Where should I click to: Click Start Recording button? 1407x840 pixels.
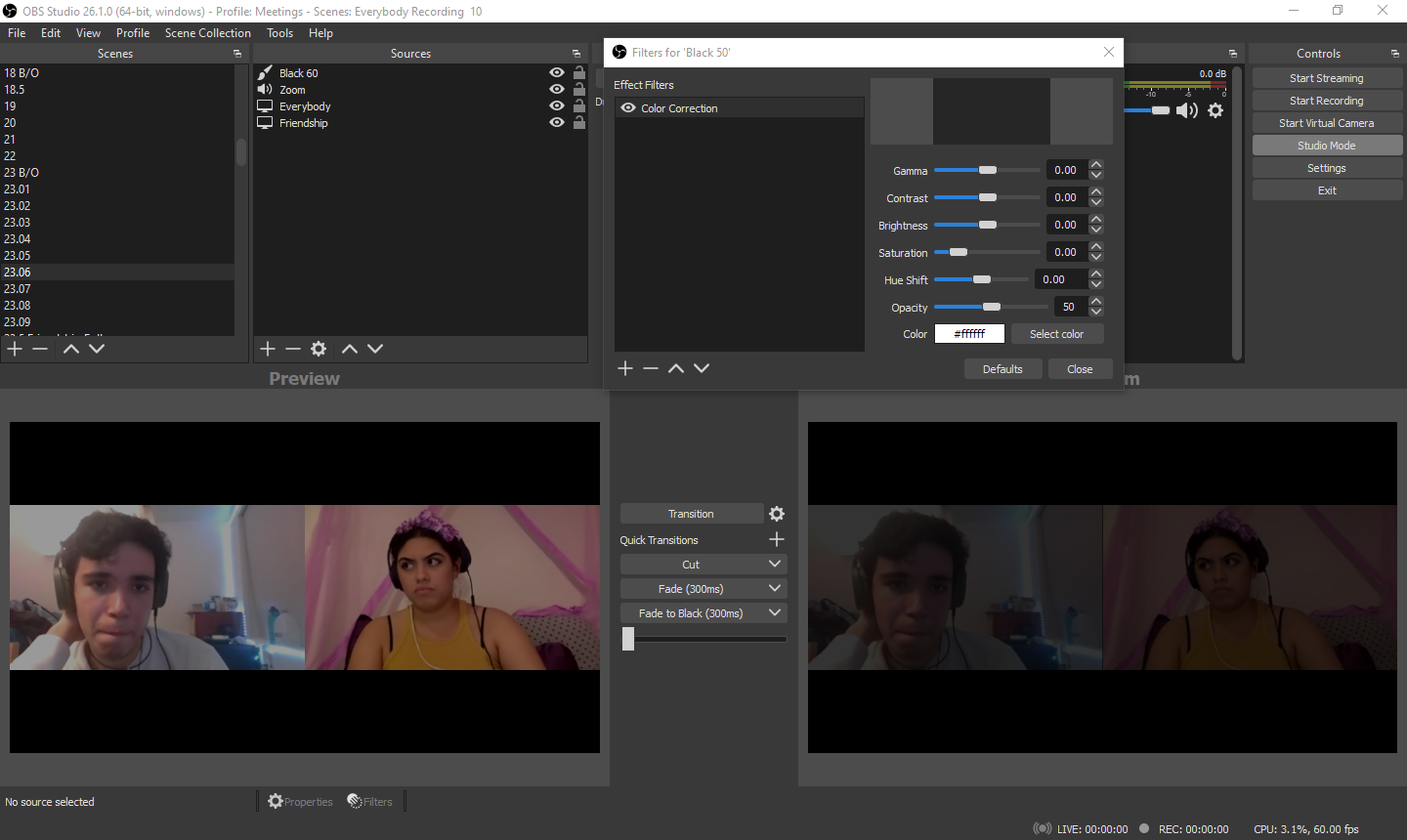(1327, 101)
